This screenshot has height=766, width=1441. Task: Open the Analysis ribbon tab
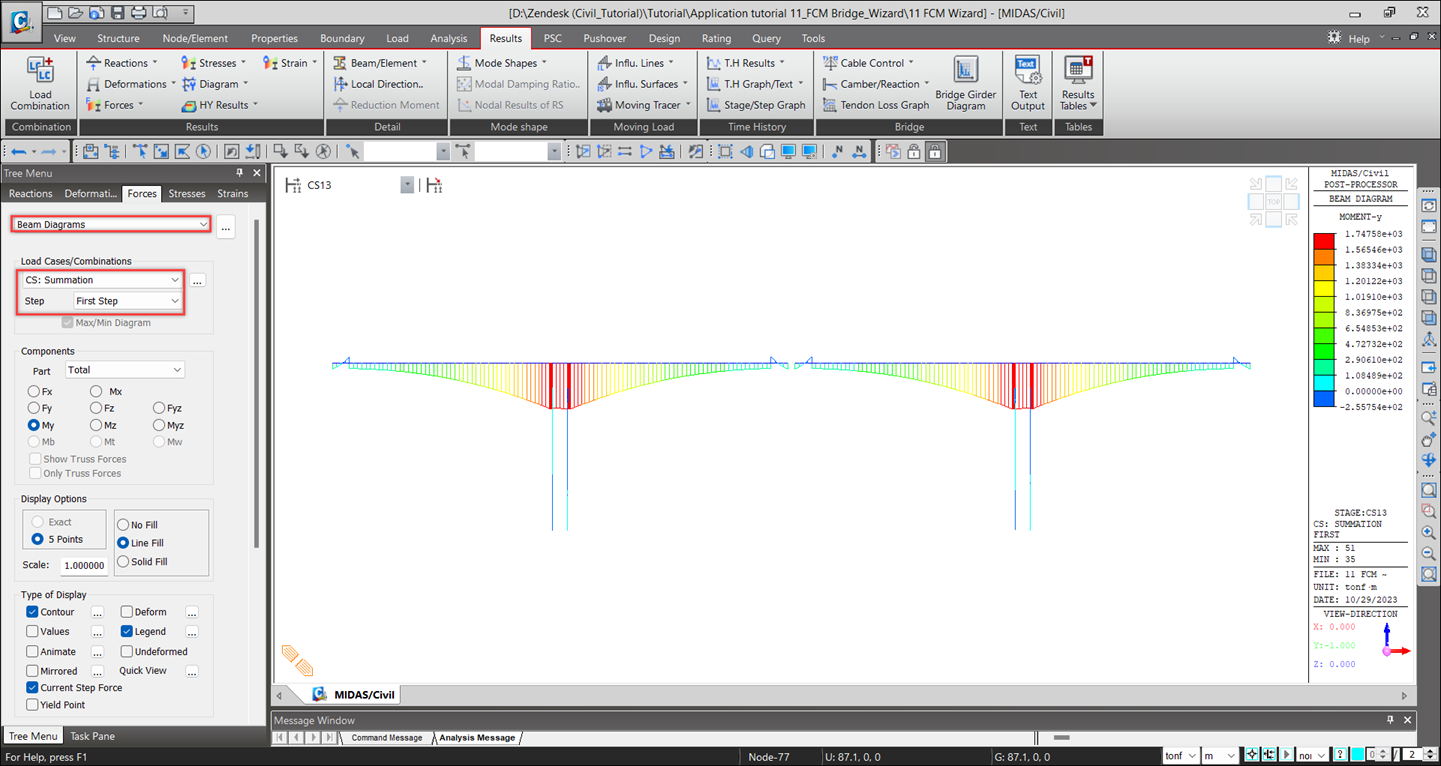tap(448, 38)
